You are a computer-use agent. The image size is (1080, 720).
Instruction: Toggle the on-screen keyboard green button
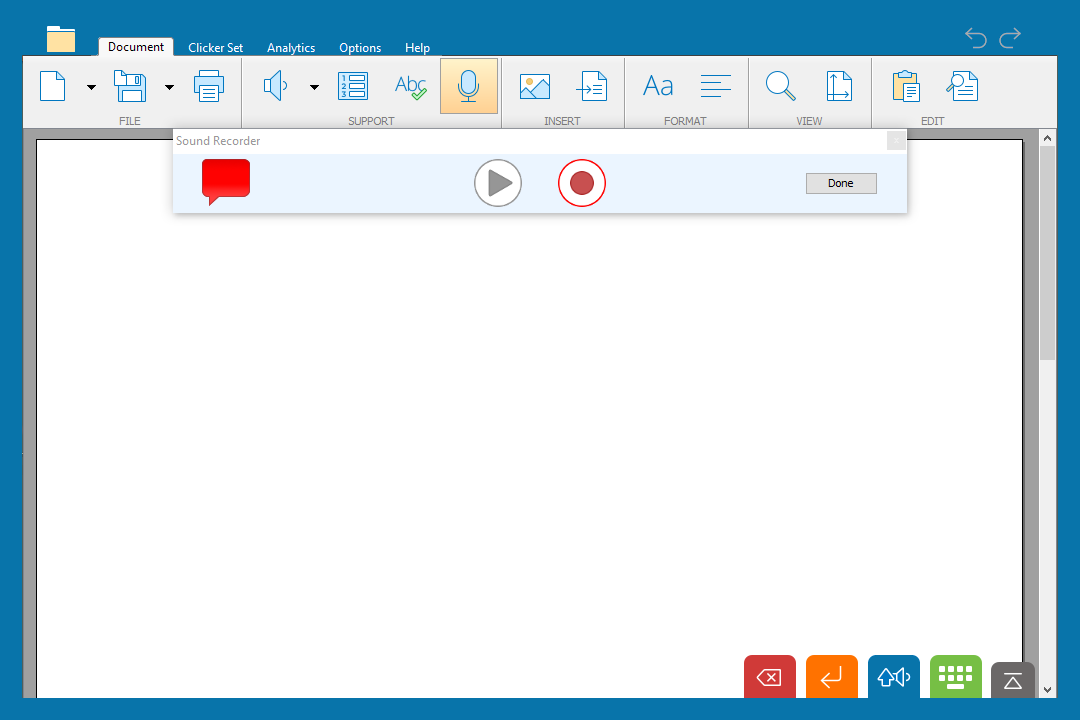click(955, 677)
